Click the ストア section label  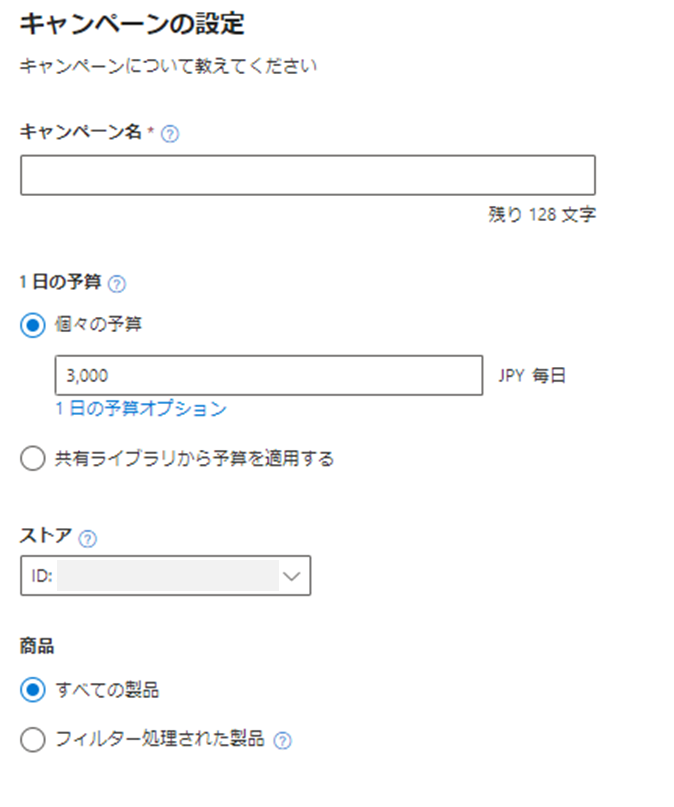tap(46, 536)
